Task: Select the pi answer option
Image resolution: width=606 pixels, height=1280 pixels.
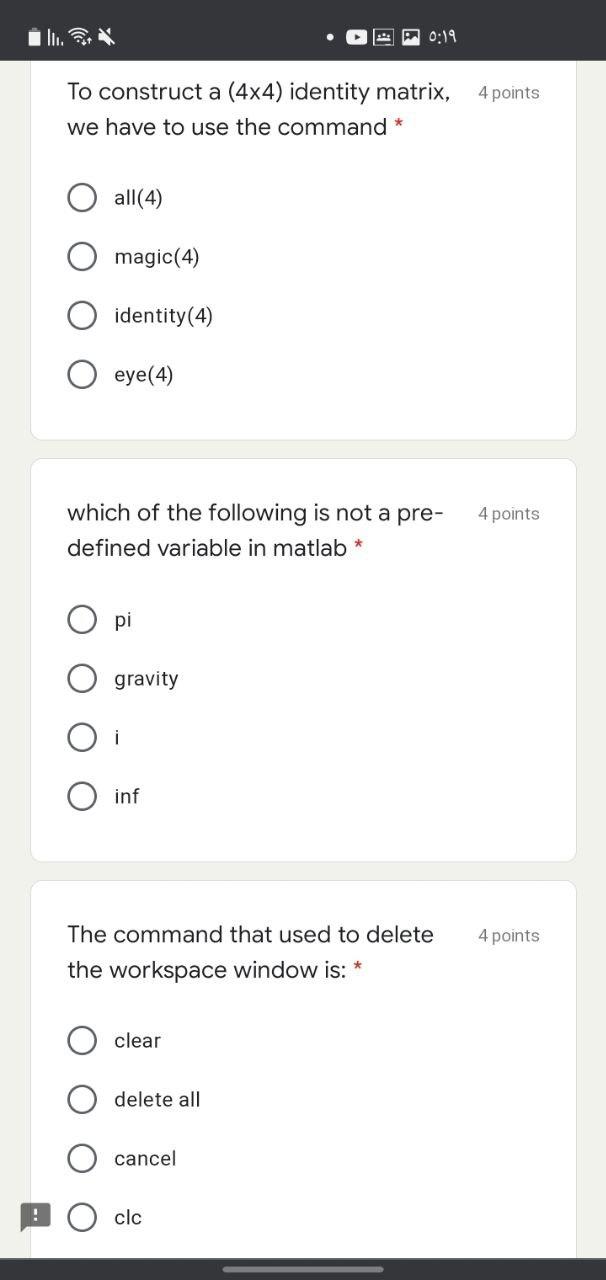Action: pos(82,619)
